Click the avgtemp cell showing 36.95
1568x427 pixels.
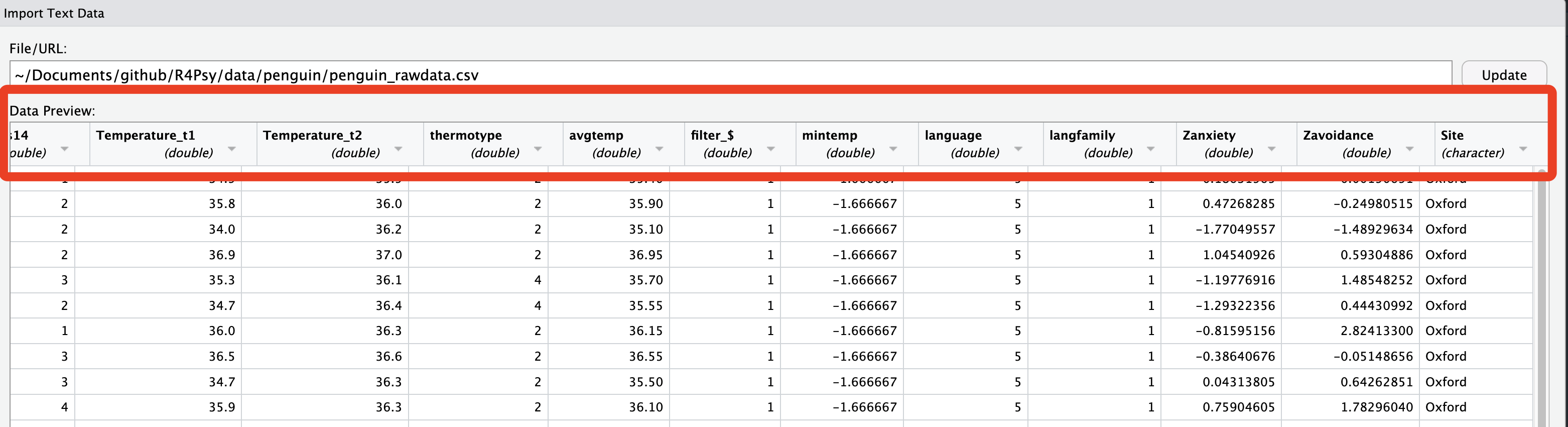645,255
